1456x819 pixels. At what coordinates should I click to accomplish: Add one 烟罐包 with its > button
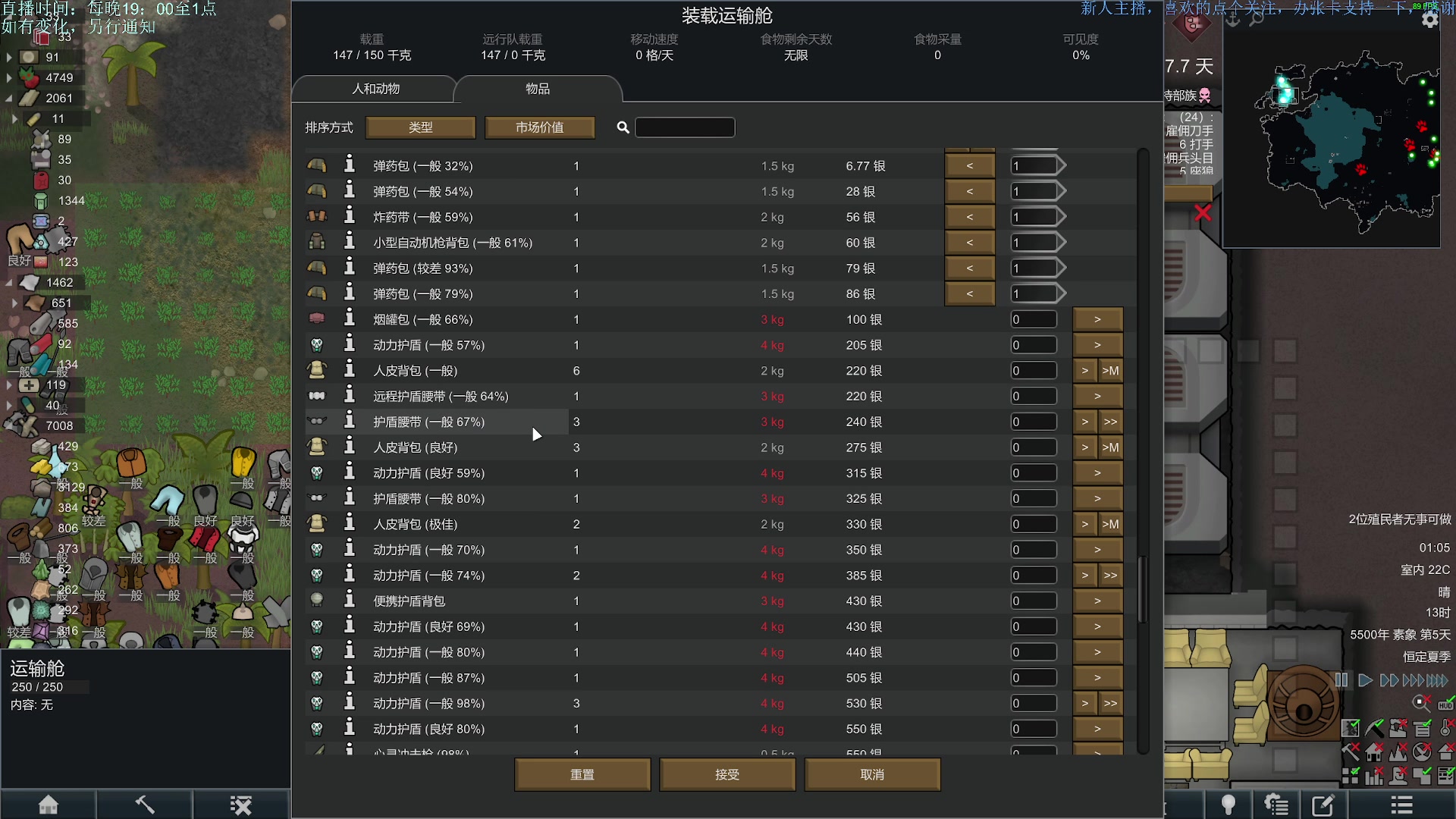click(1097, 319)
